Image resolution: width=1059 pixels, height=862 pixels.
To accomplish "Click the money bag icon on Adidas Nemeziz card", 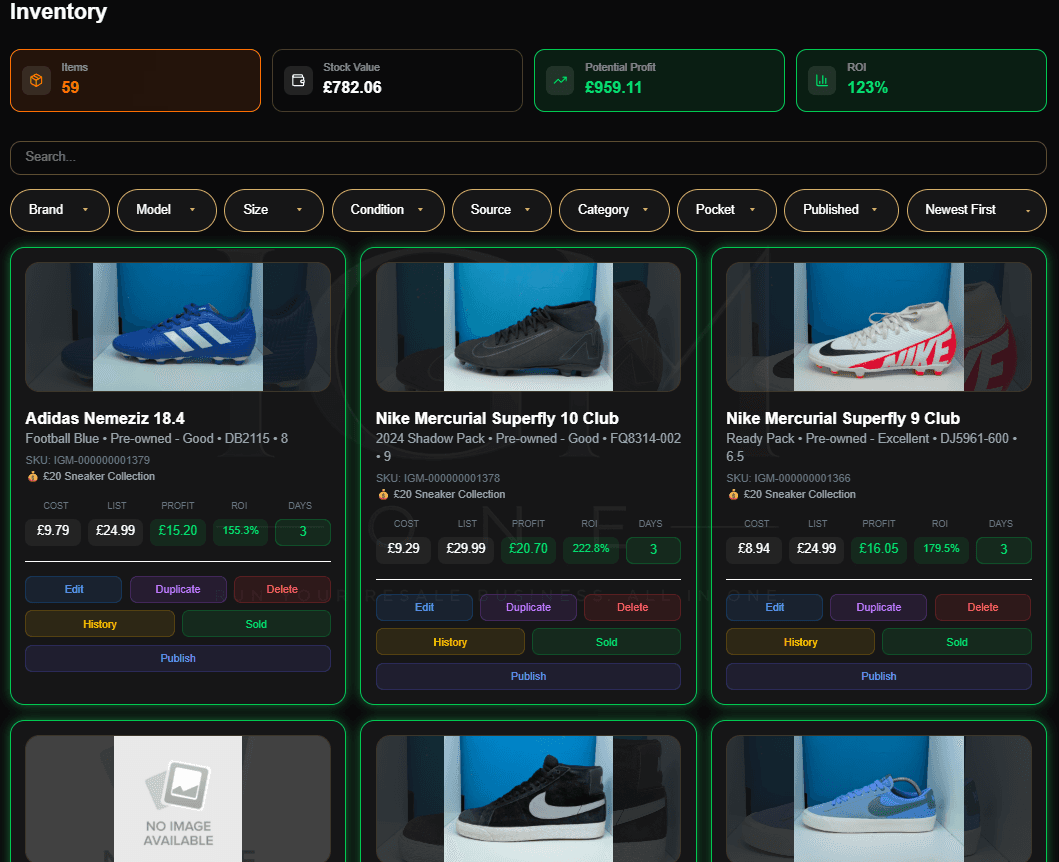I will click(x=32, y=476).
